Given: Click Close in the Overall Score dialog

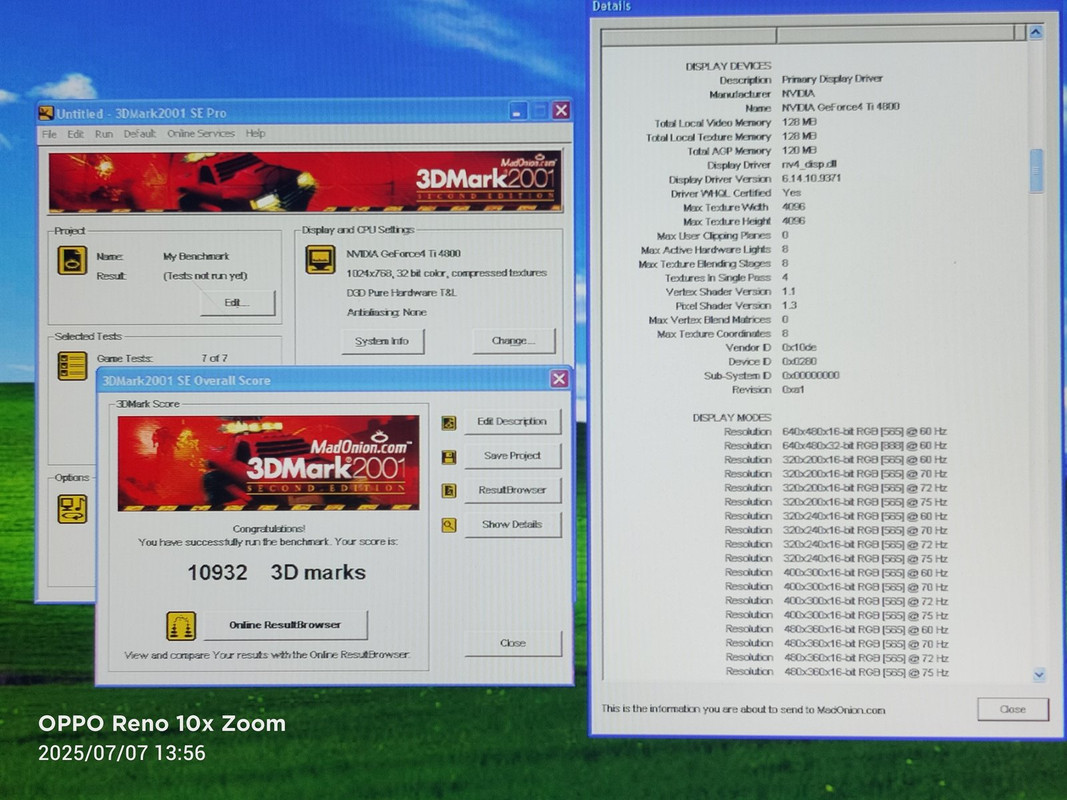Looking at the screenshot, I should (512, 643).
